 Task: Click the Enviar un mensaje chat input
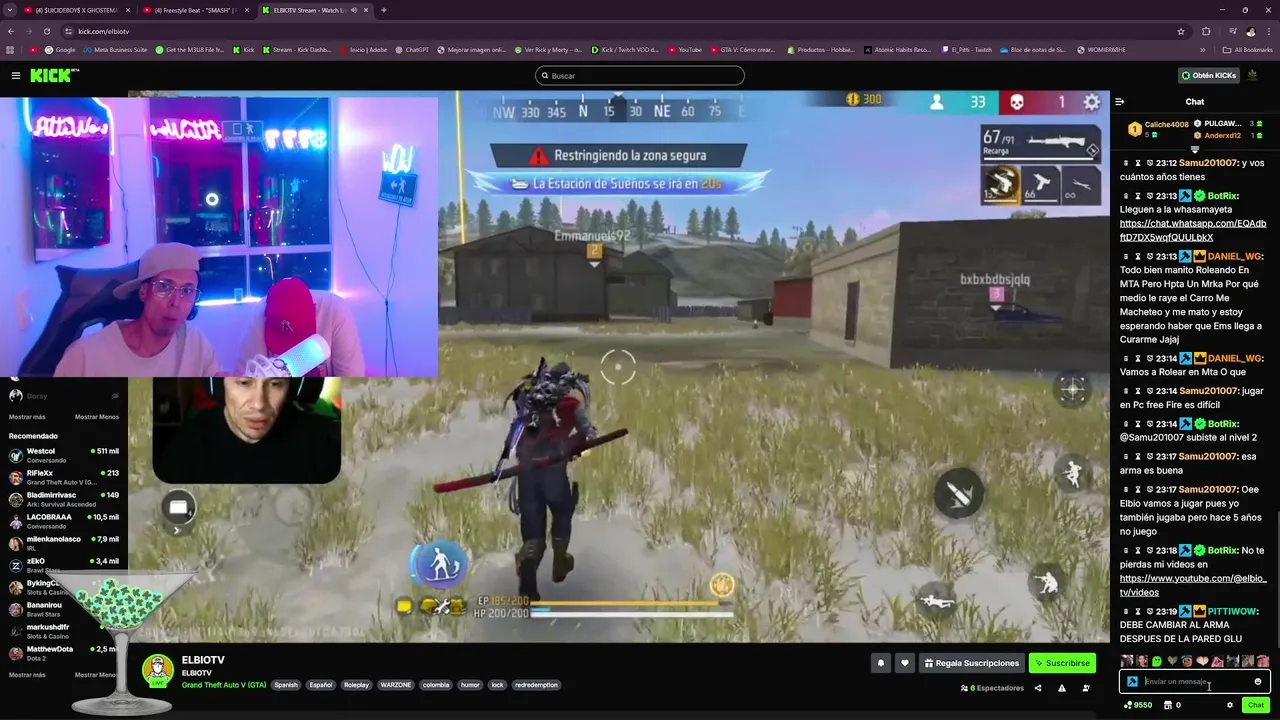coord(1195,682)
